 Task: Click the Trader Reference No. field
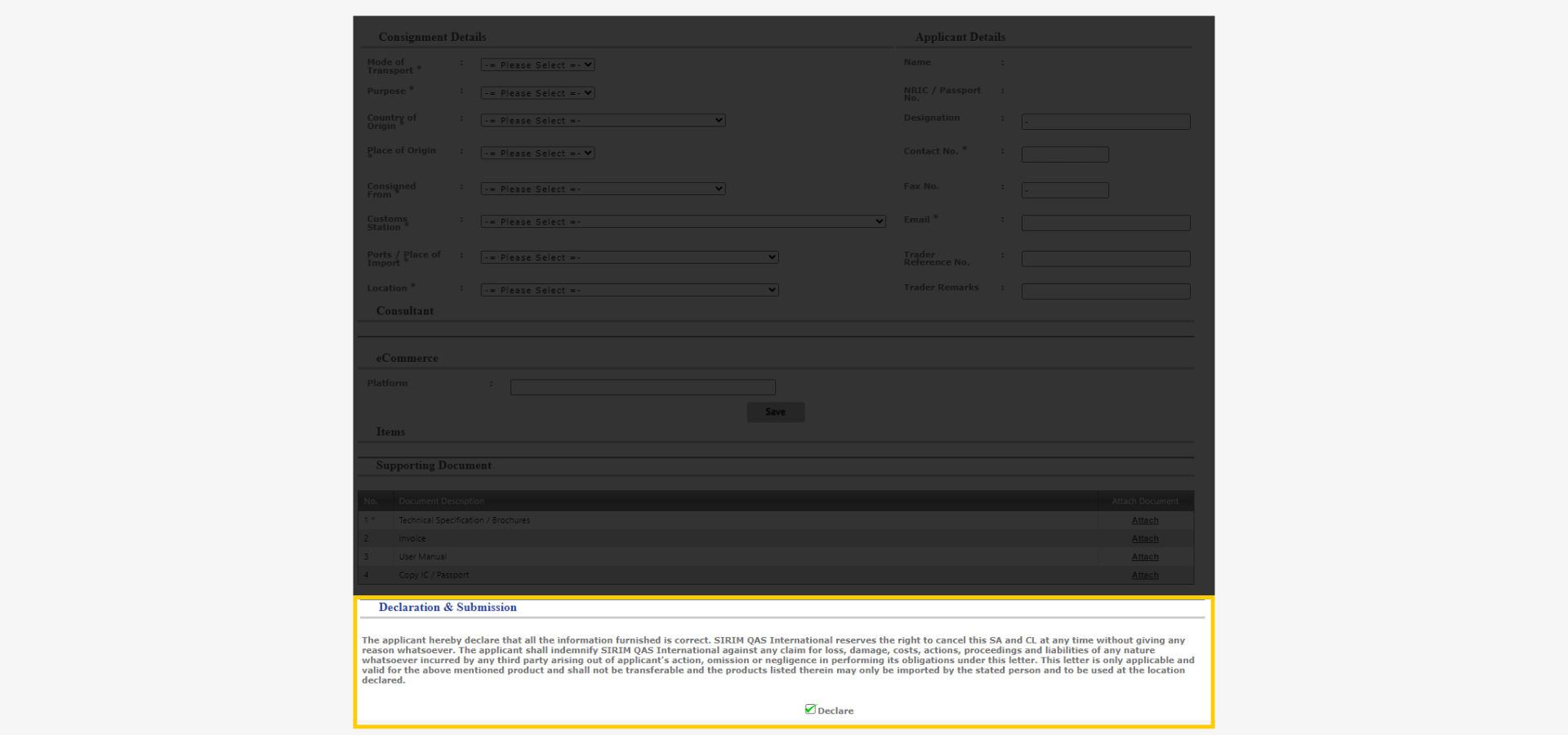point(1105,258)
